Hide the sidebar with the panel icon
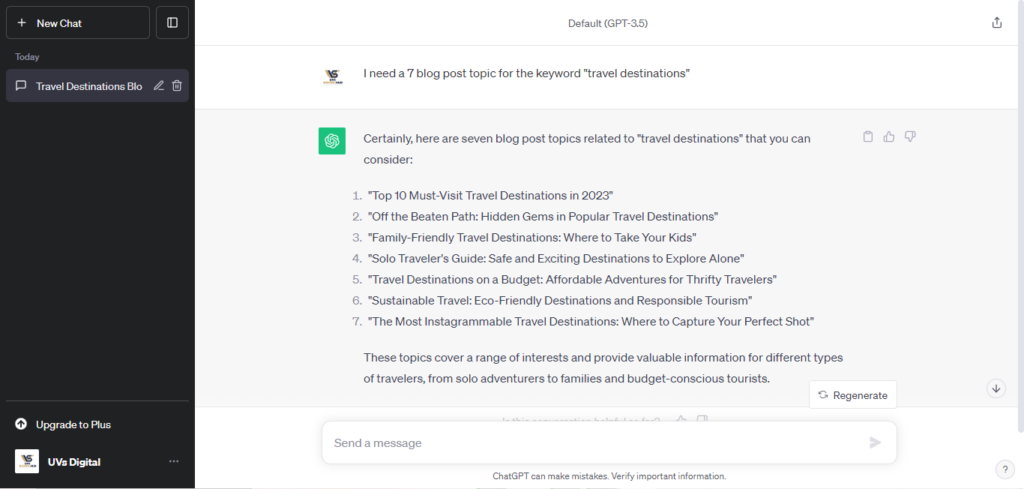1024x489 pixels. coord(172,23)
